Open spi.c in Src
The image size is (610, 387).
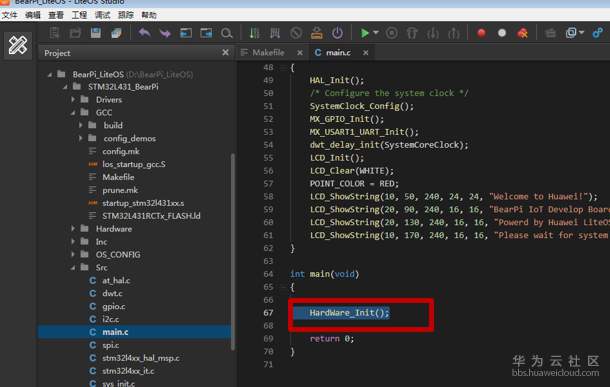(110, 345)
